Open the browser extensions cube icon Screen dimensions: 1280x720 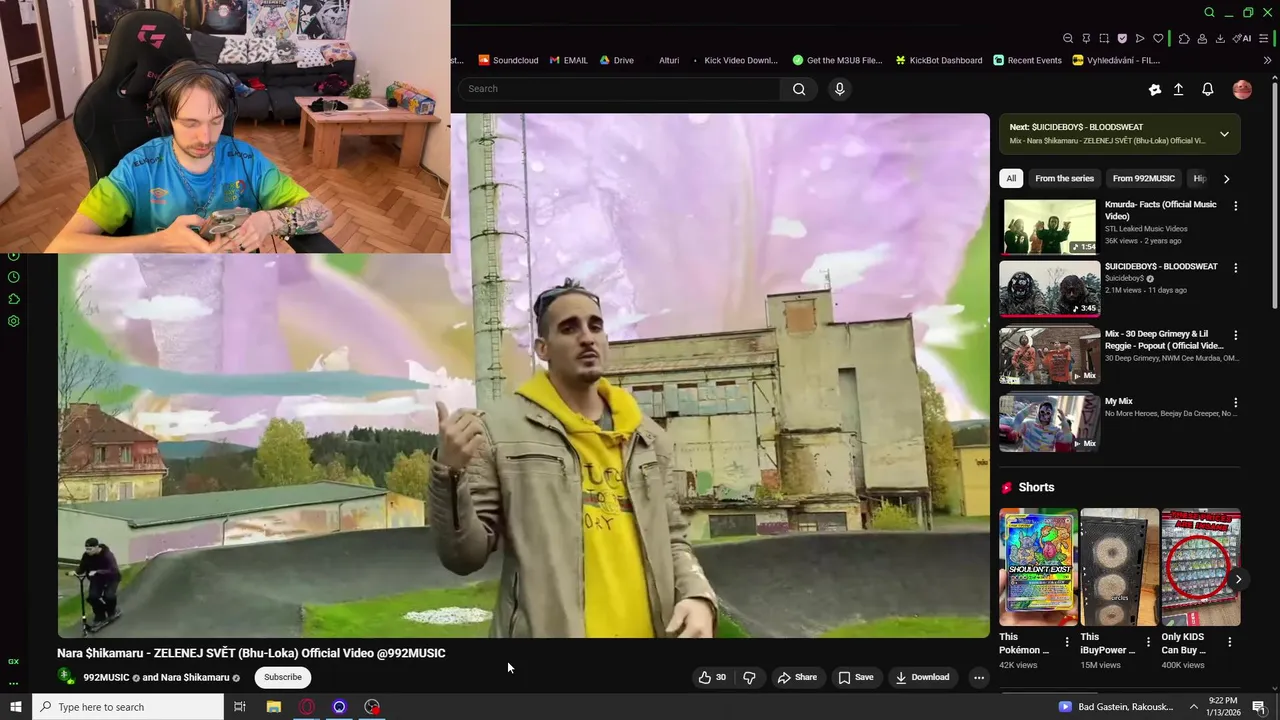tap(1184, 38)
